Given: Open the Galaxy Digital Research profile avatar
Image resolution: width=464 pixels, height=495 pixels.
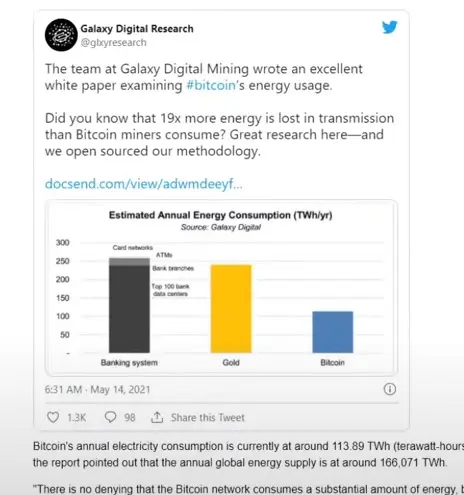Looking at the screenshot, I should coord(61,35).
